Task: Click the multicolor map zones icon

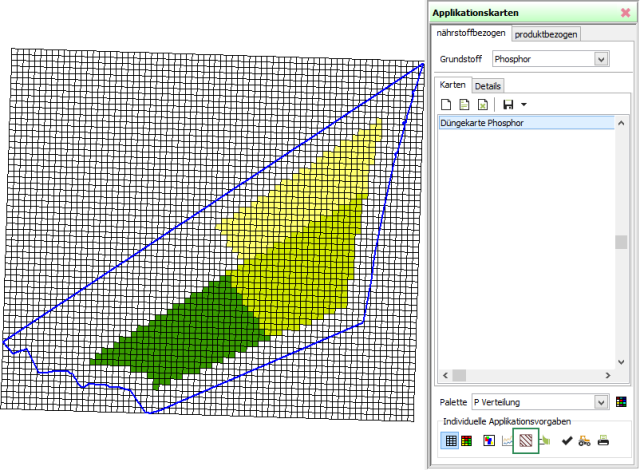Action: 488,440
